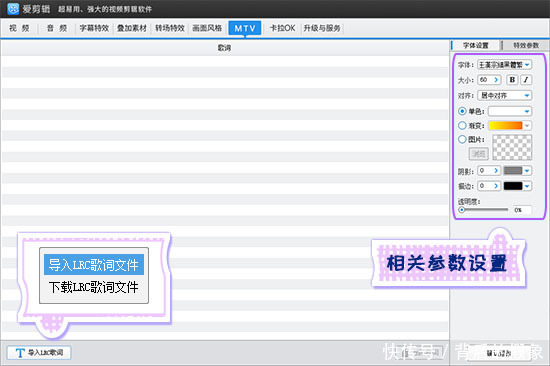Open the 画面风格 tab
The width and height of the screenshot is (550, 366).
[x=207, y=28]
